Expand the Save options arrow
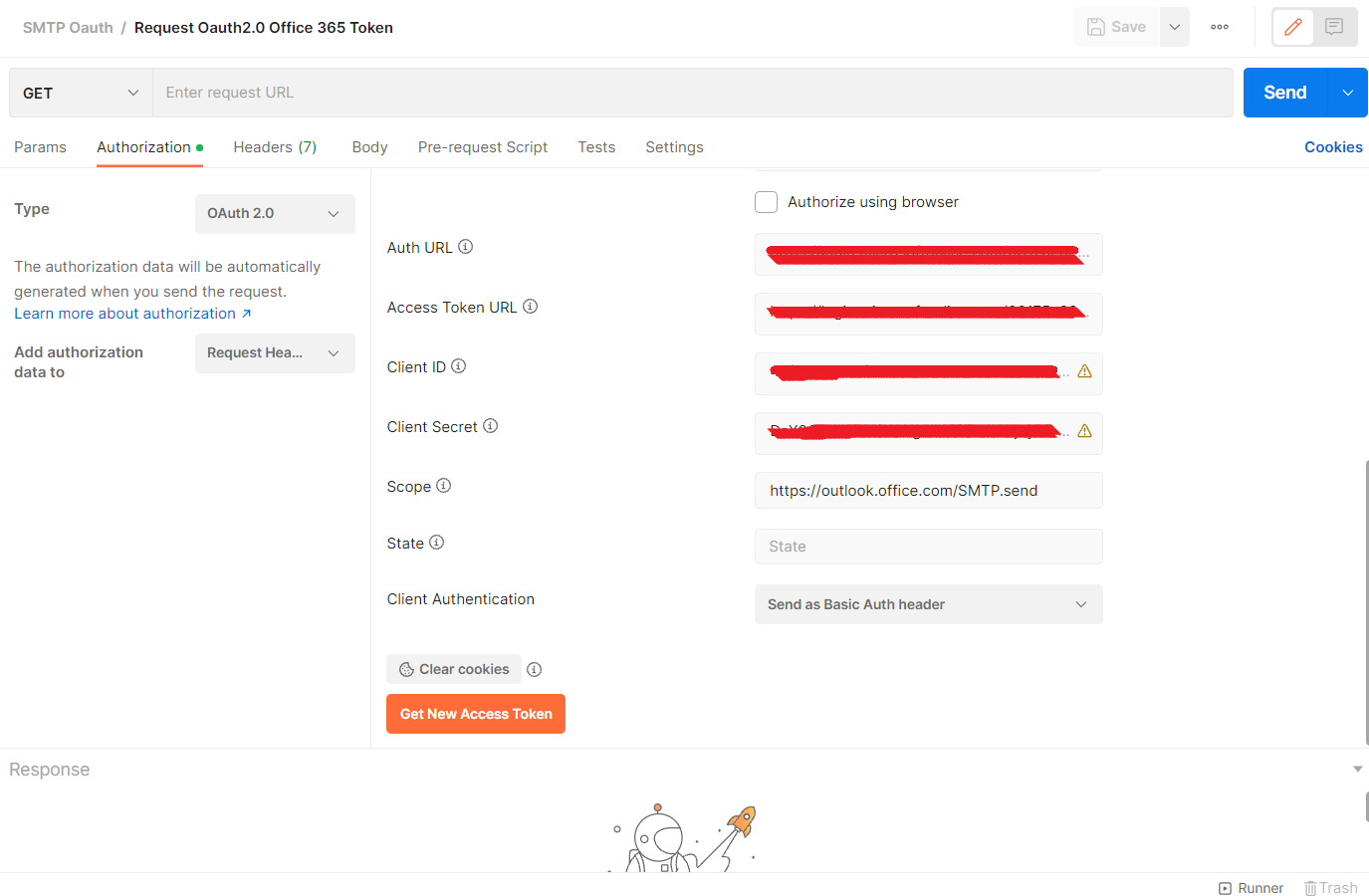This screenshot has width=1369, height=896. [1175, 27]
